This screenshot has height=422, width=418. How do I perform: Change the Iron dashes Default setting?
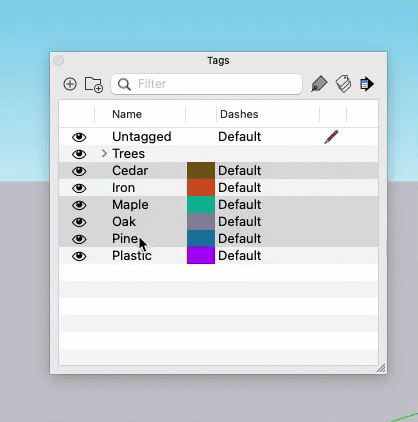(239, 188)
